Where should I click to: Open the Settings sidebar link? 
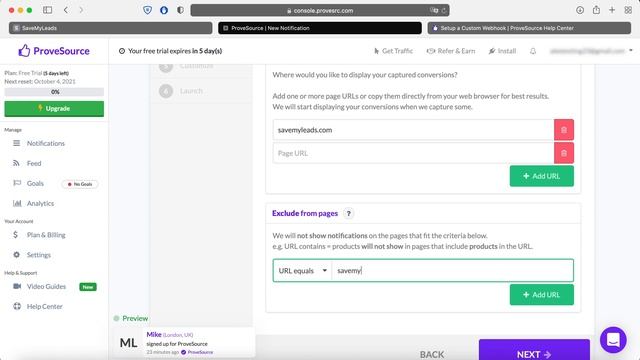(x=39, y=255)
